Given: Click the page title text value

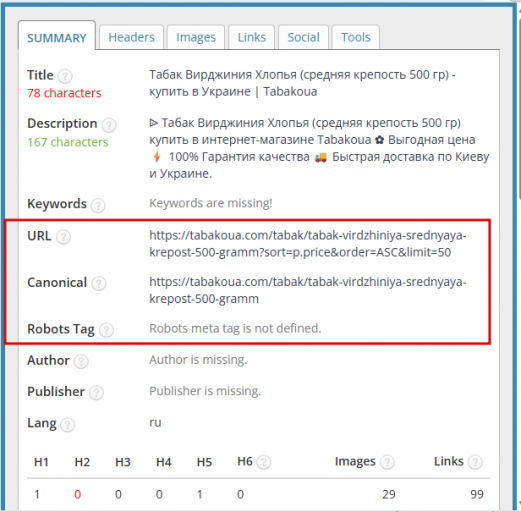Looking at the screenshot, I should pos(302,83).
